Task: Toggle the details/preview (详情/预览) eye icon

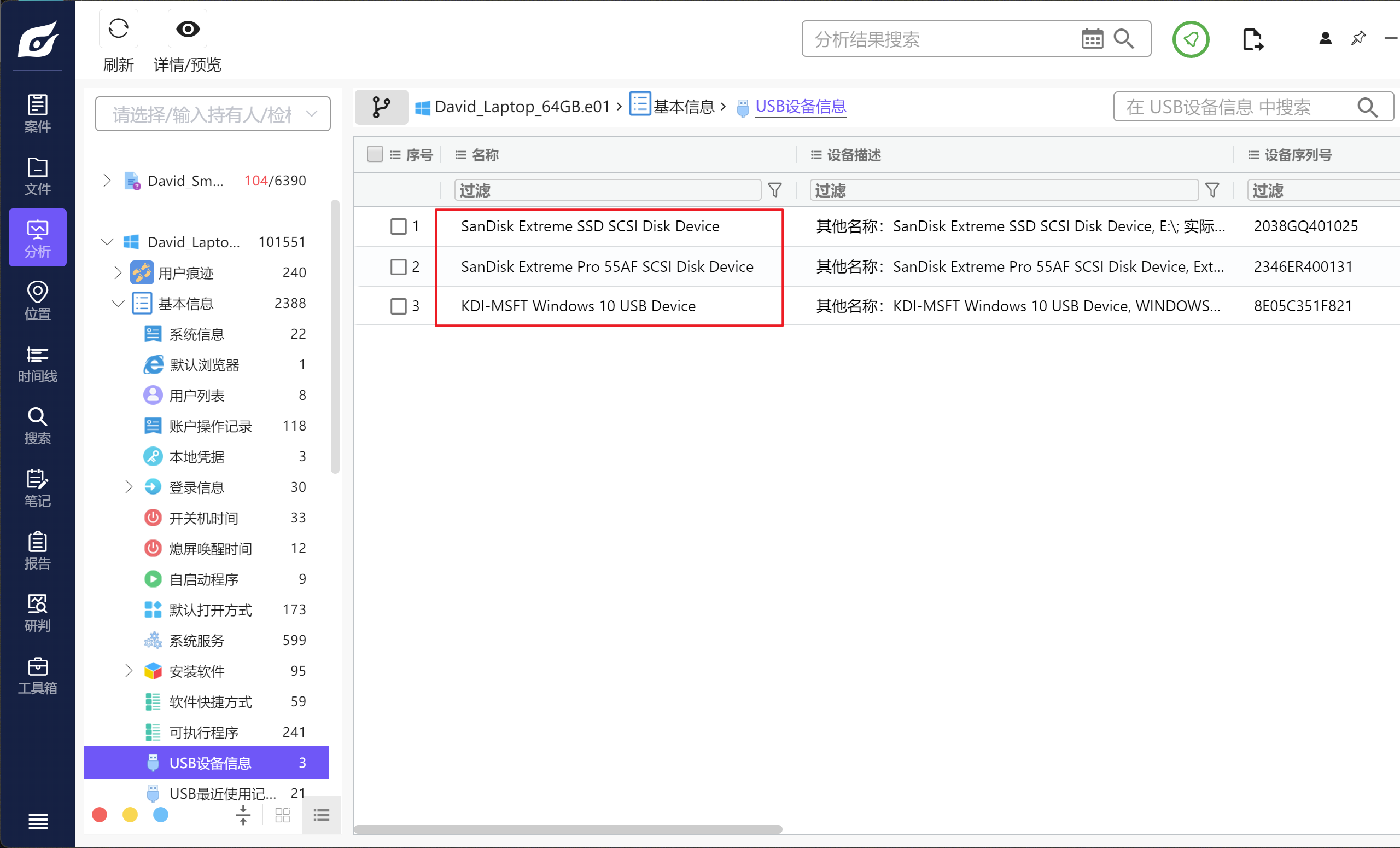Action: coord(188,29)
